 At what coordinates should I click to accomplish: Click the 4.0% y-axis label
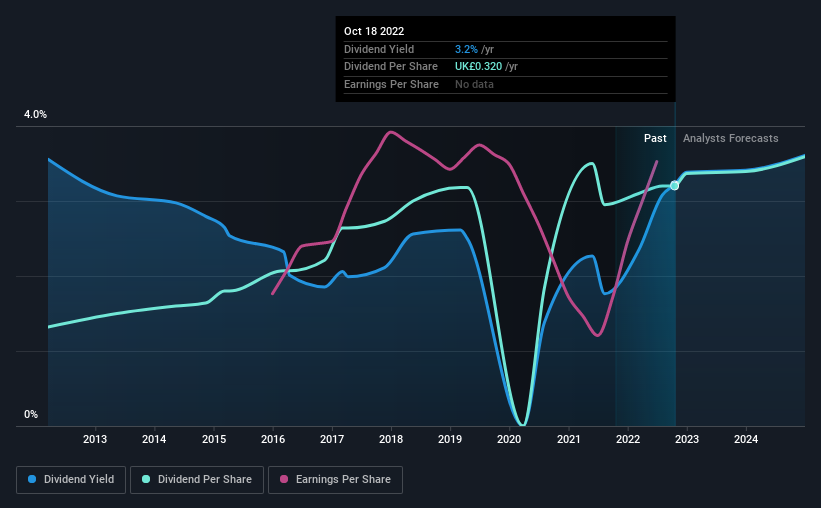[35, 115]
